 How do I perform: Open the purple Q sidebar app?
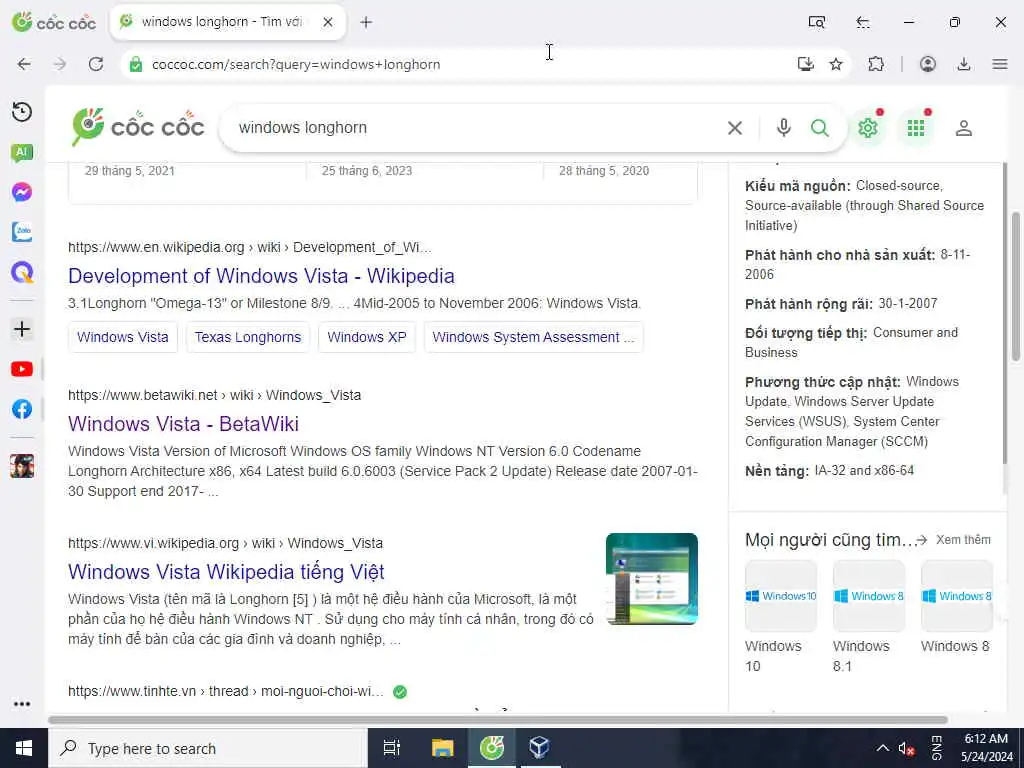(x=22, y=272)
